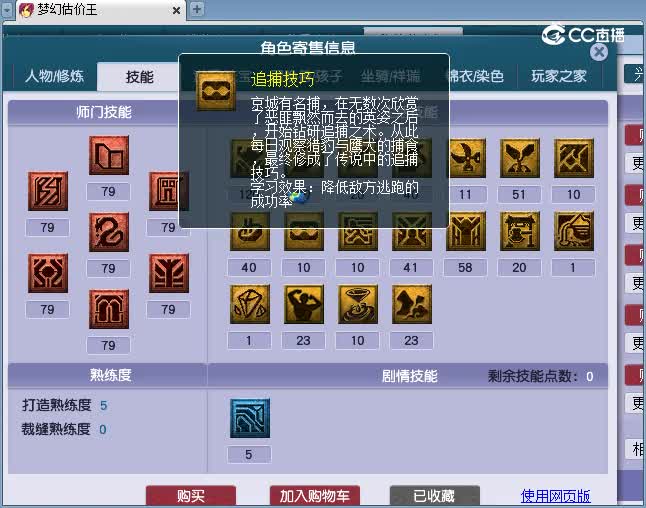
Task: Click the 追捕技巧 icon in the tooltip
Action: coord(216,91)
